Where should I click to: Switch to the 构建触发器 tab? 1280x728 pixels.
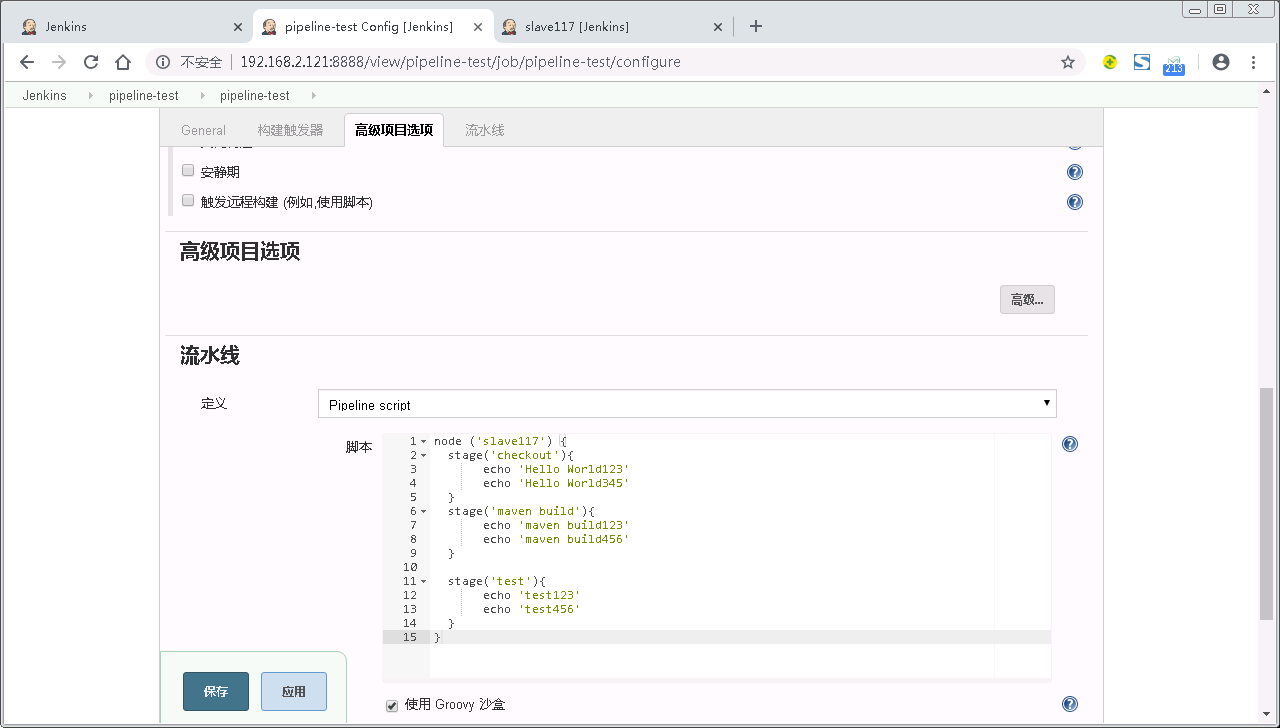(x=290, y=130)
